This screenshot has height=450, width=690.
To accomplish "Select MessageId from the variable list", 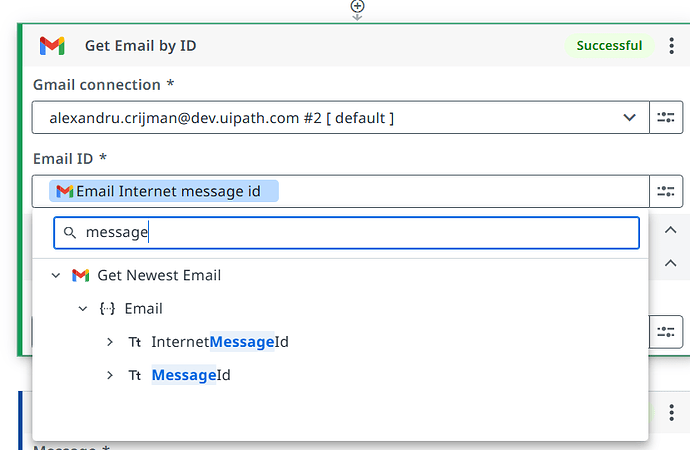I will point(191,375).
